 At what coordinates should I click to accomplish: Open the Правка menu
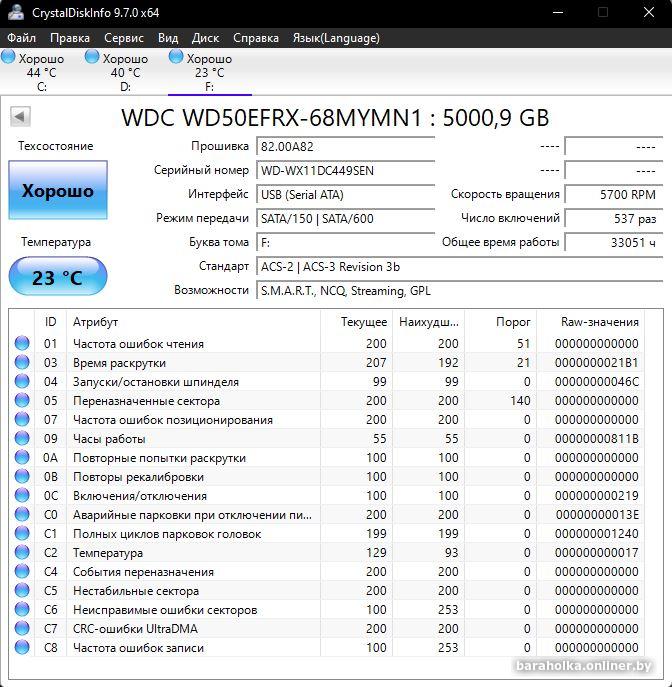tap(70, 38)
